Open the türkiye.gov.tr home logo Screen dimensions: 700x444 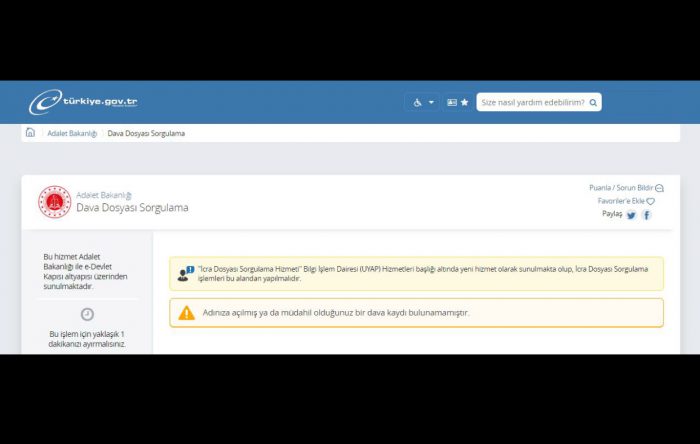83,102
